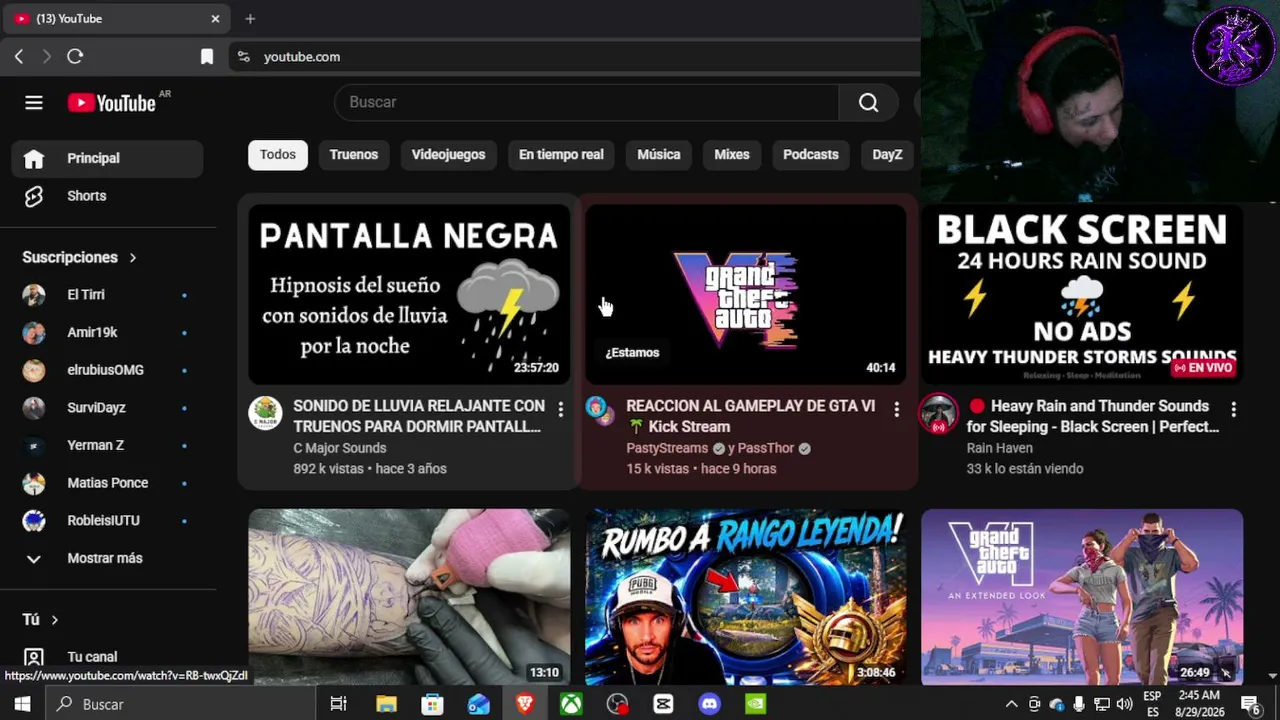Select the Videojuegos filter chip
Screen dimensions: 1280x720
(448, 155)
